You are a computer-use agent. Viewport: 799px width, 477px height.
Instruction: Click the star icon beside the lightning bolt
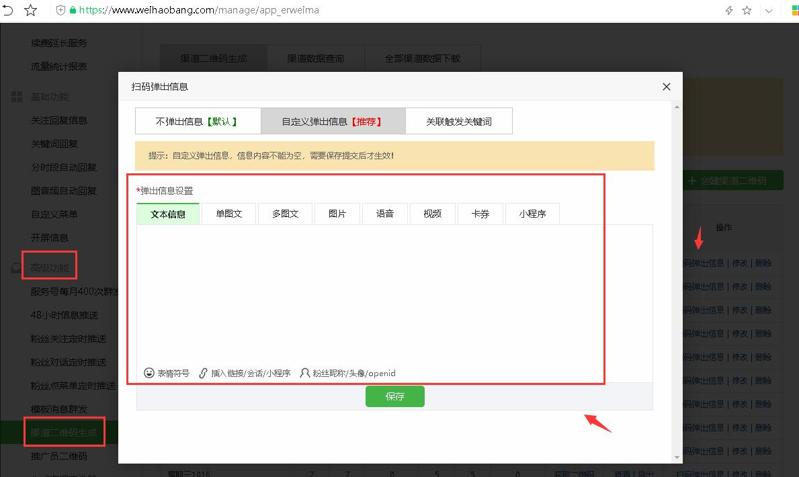(747, 10)
